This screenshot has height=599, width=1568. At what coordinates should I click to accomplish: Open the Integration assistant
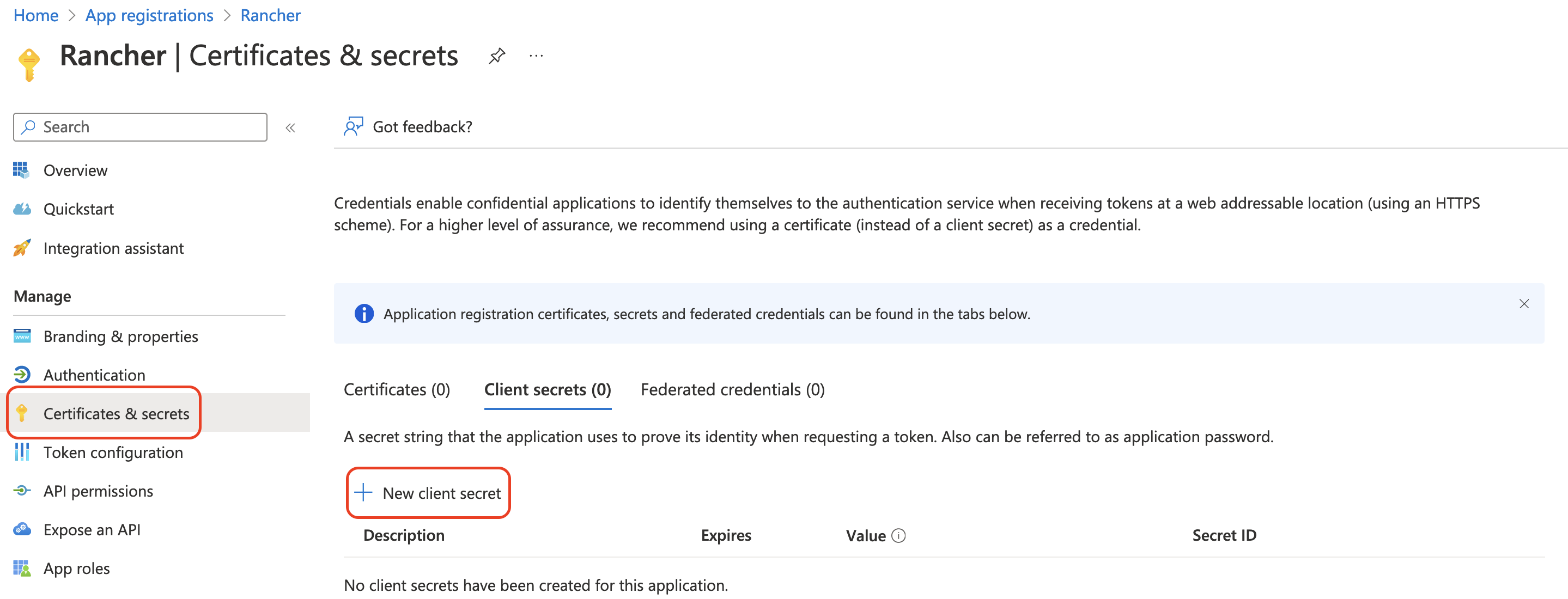pos(113,248)
